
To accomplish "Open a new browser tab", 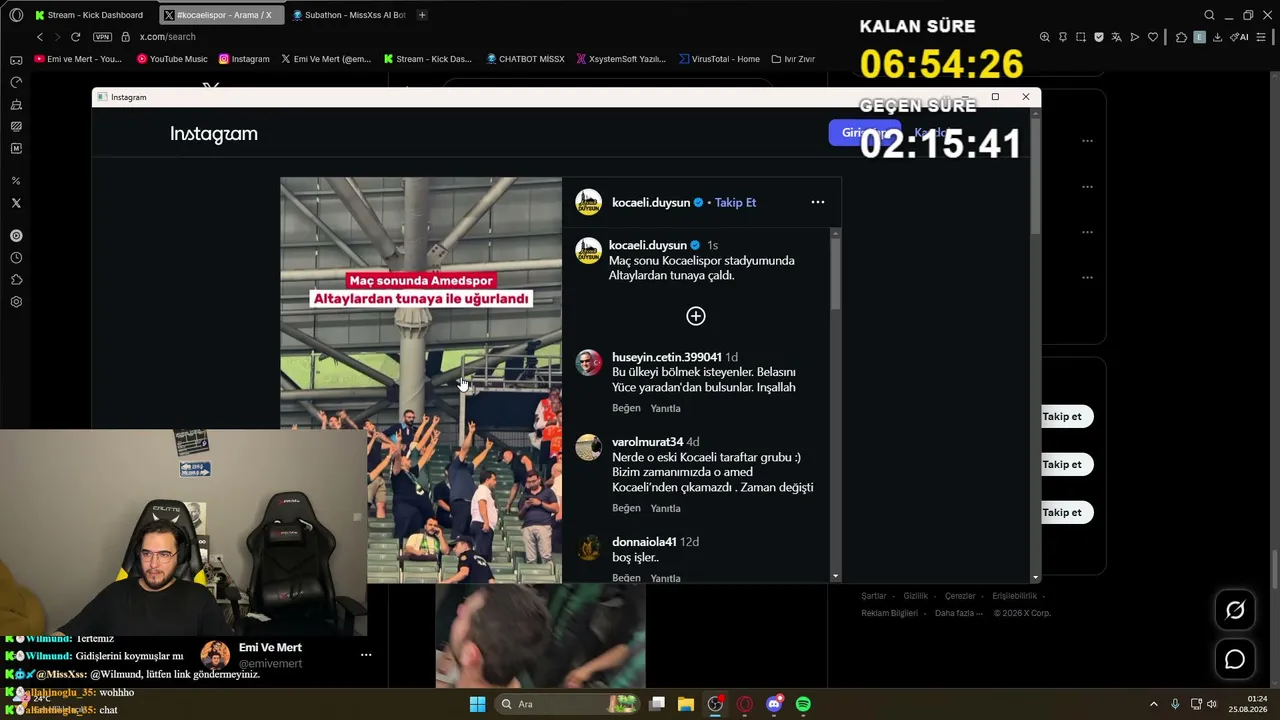I will pyautogui.click(x=422, y=15).
